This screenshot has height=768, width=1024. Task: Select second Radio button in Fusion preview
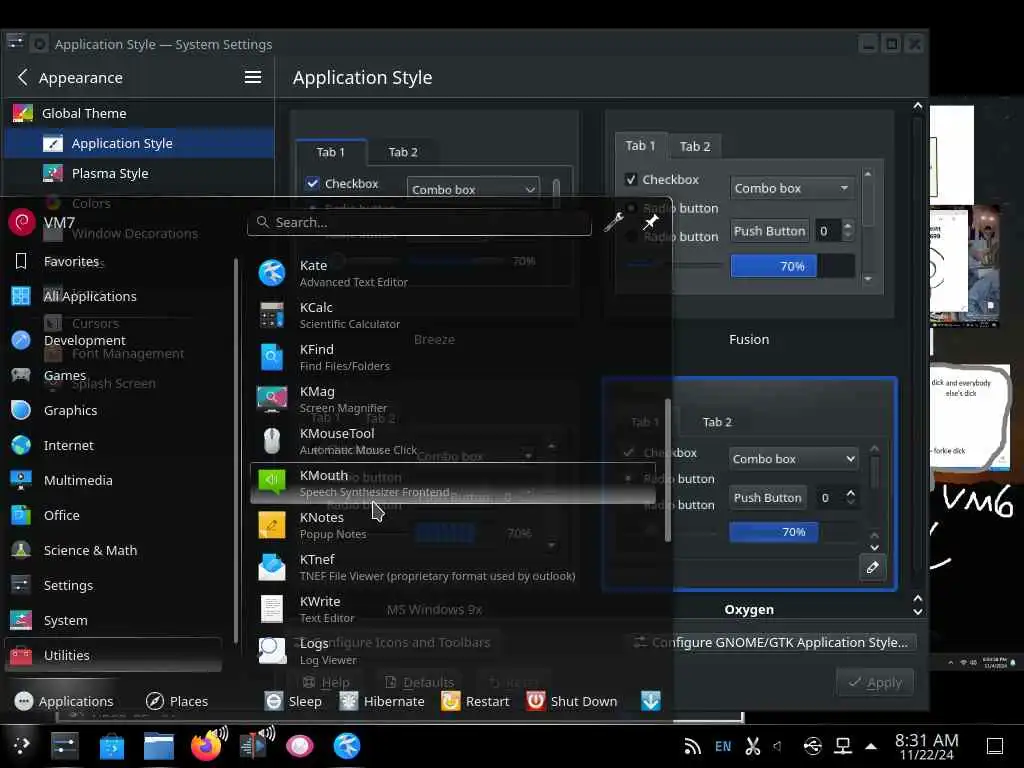click(631, 236)
